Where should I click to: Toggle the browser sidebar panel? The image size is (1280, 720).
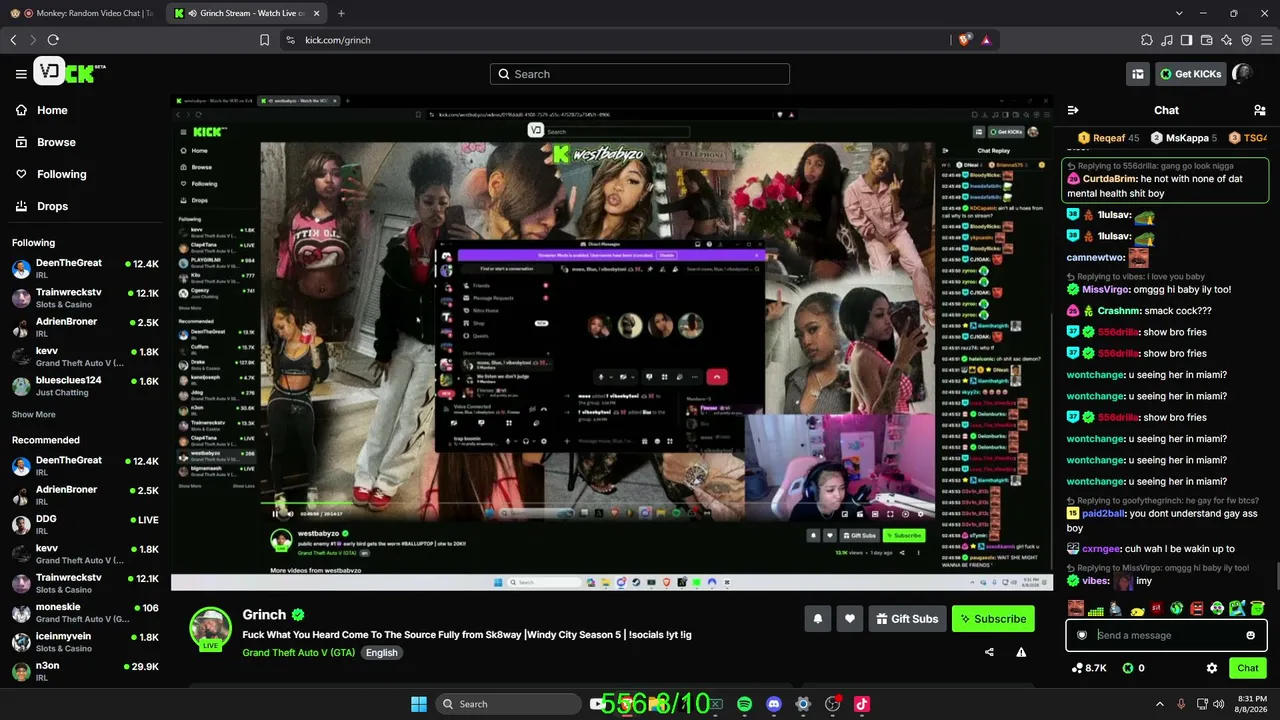point(1187,40)
